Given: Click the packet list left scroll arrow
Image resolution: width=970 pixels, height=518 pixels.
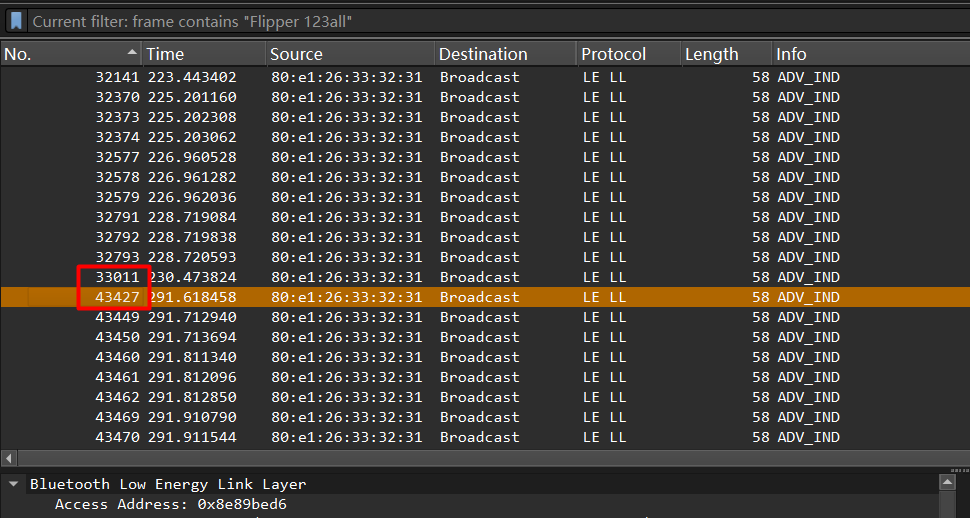Looking at the screenshot, I should [8, 458].
